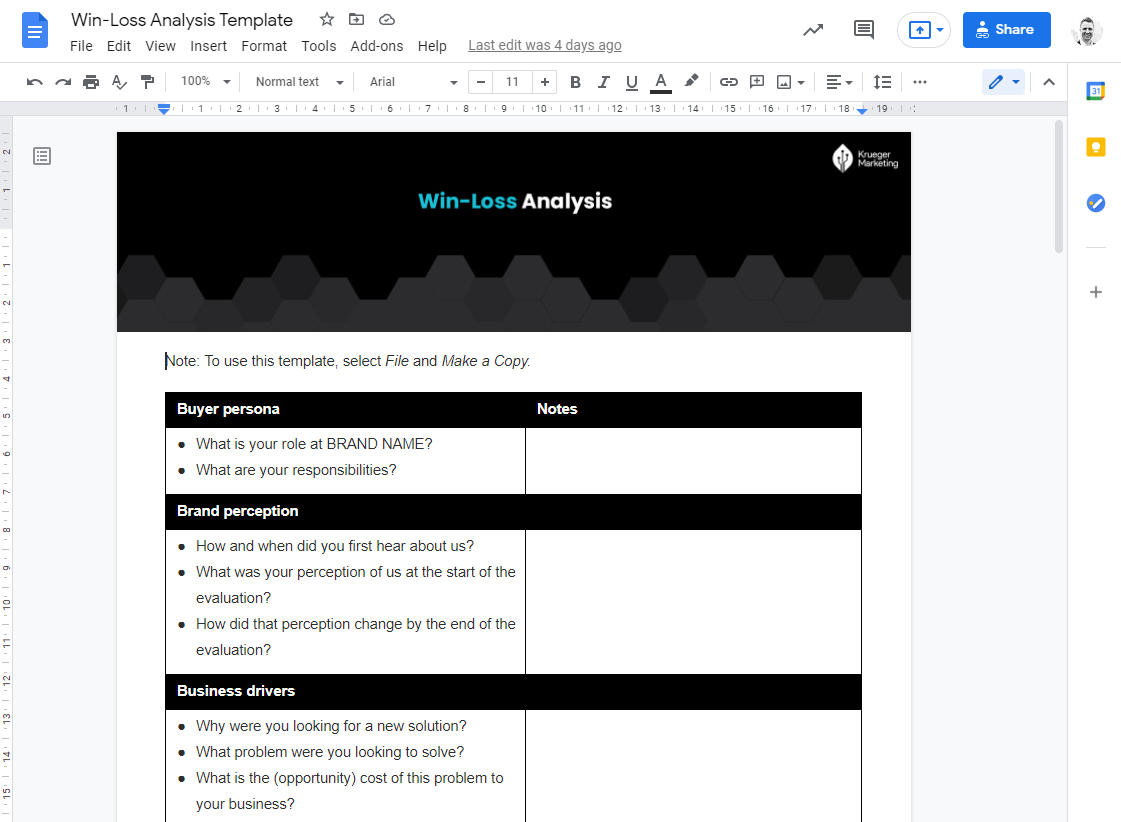The height and width of the screenshot is (822, 1121).
Task: Activate the paint format tool
Action: click(147, 82)
